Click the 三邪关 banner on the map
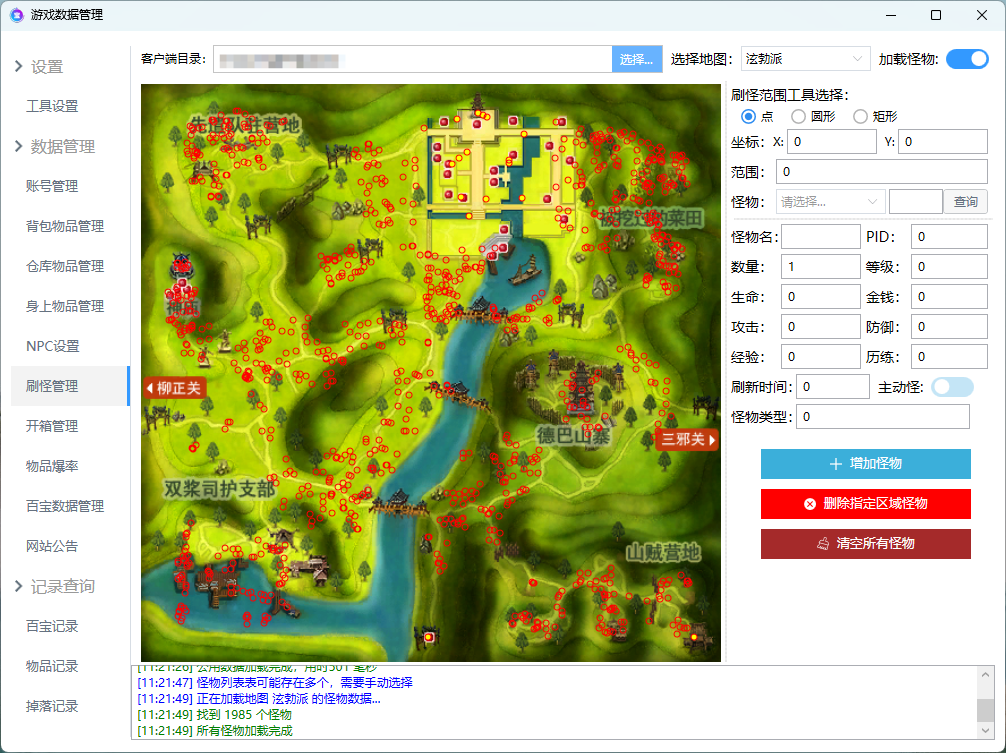Screen dimensions: 1006x753 (x=685, y=438)
